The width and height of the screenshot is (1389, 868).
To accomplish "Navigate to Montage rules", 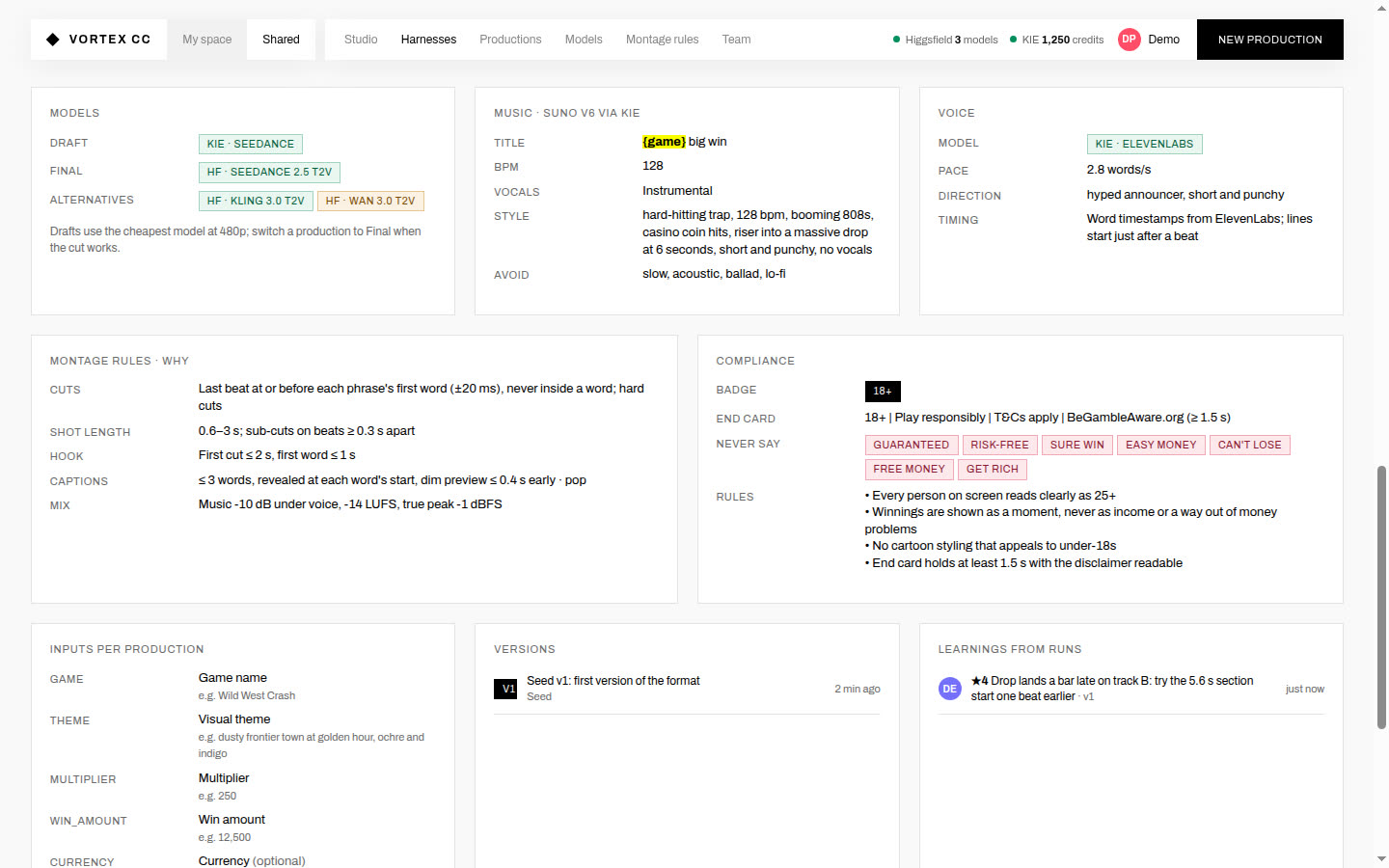I will [x=662, y=40].
